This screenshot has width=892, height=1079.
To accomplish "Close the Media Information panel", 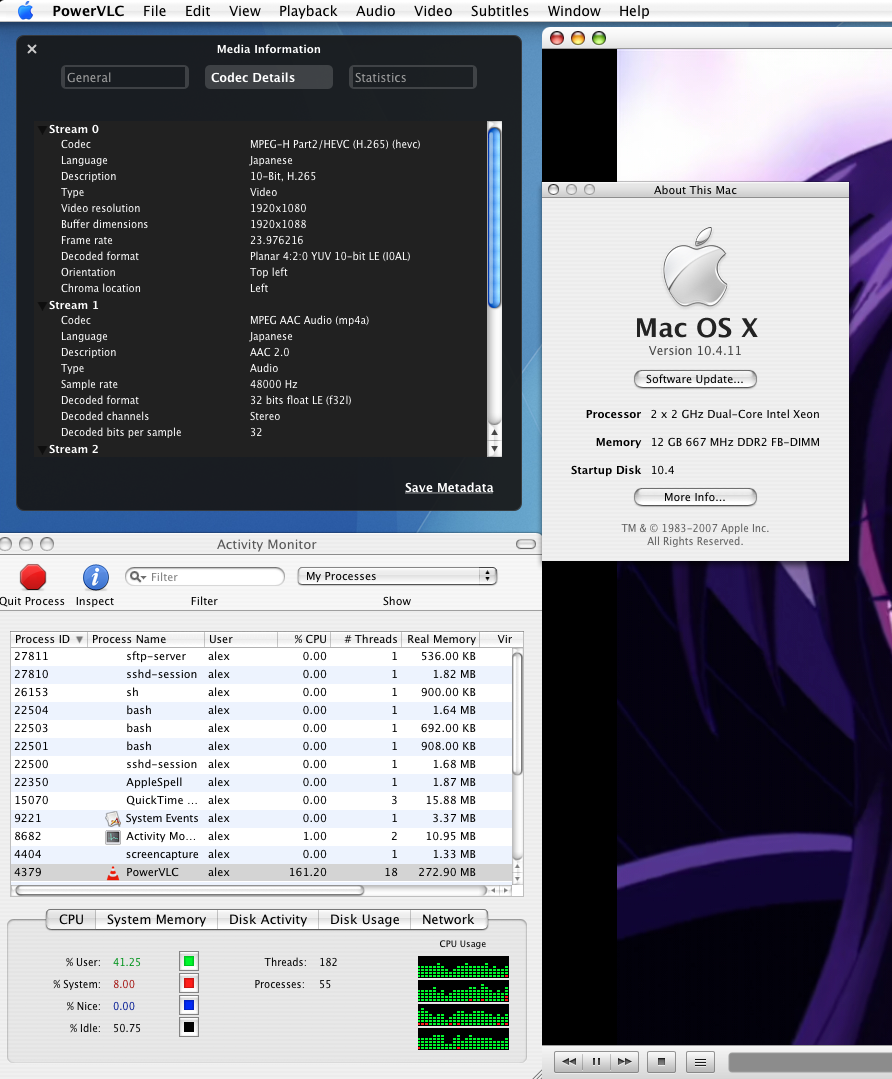I will [x=32, y=49].
